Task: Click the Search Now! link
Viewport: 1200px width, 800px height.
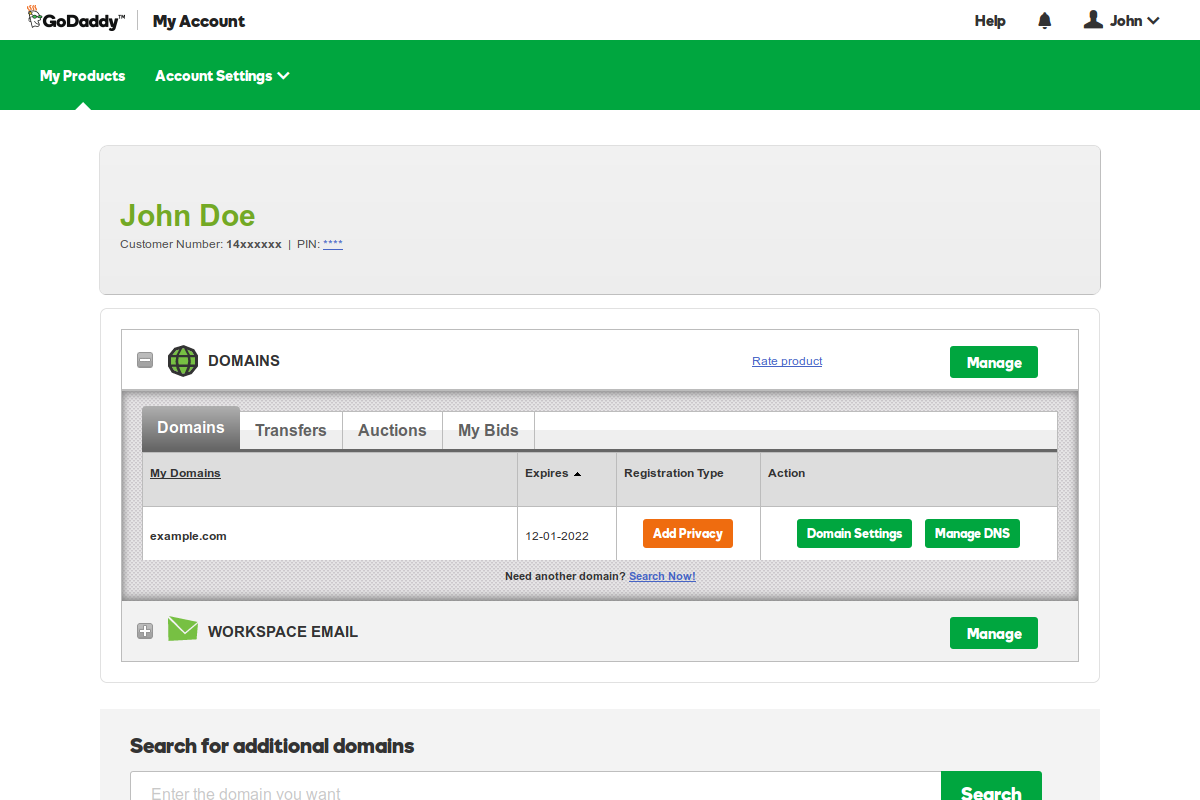Action: [x=662, y=576]
